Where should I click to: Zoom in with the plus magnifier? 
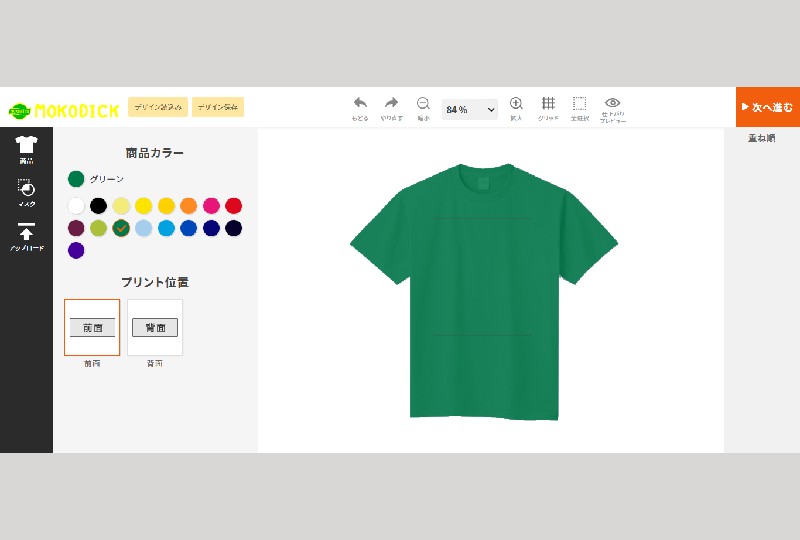point(516,104)
